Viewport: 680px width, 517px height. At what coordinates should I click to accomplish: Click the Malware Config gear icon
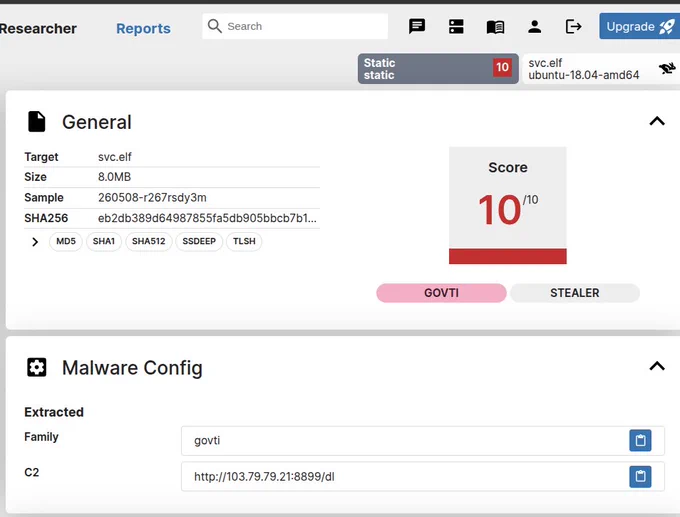[36, 367]
